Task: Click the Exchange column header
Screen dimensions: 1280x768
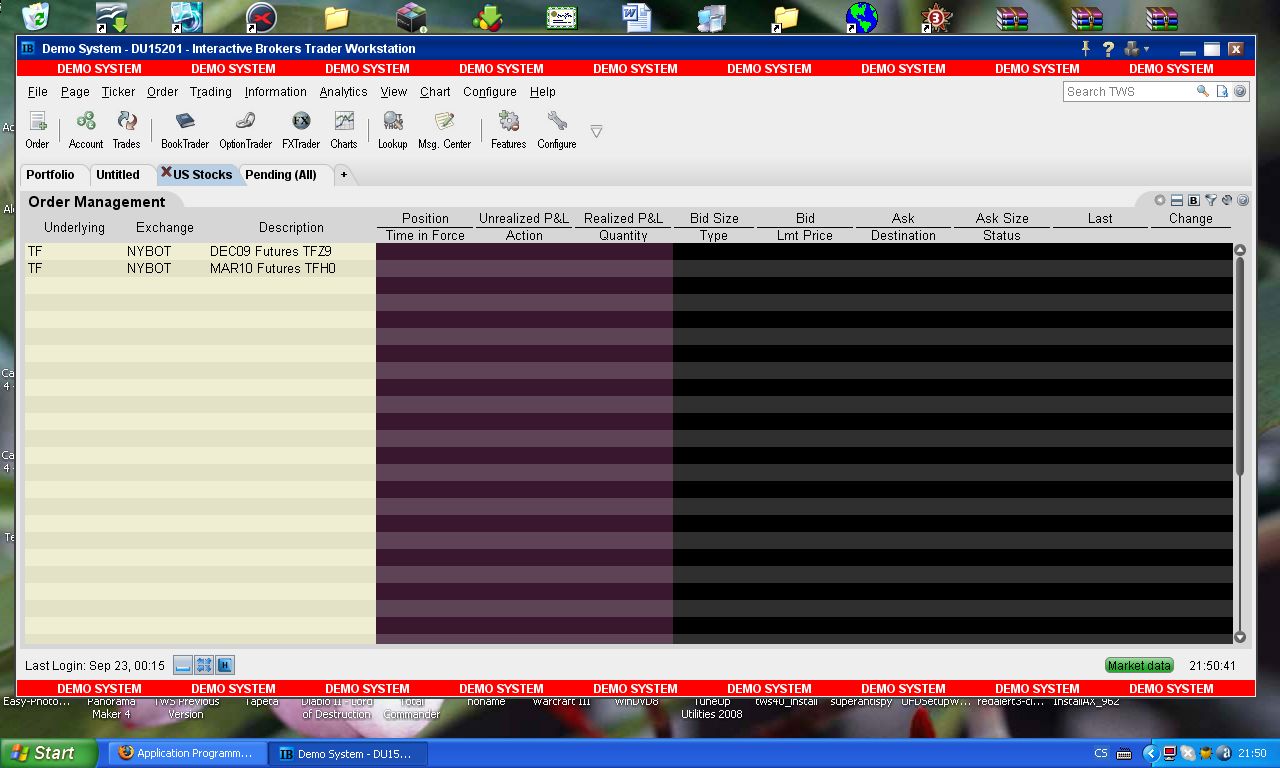Action: pos(165,227)
